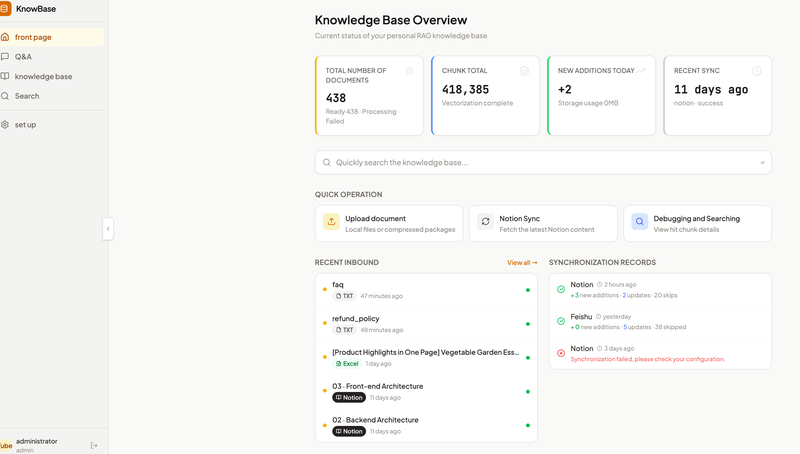Click the administrator avatar
Image resolution: width=800 pixels, height=454 pixels.
click(6, 445)
